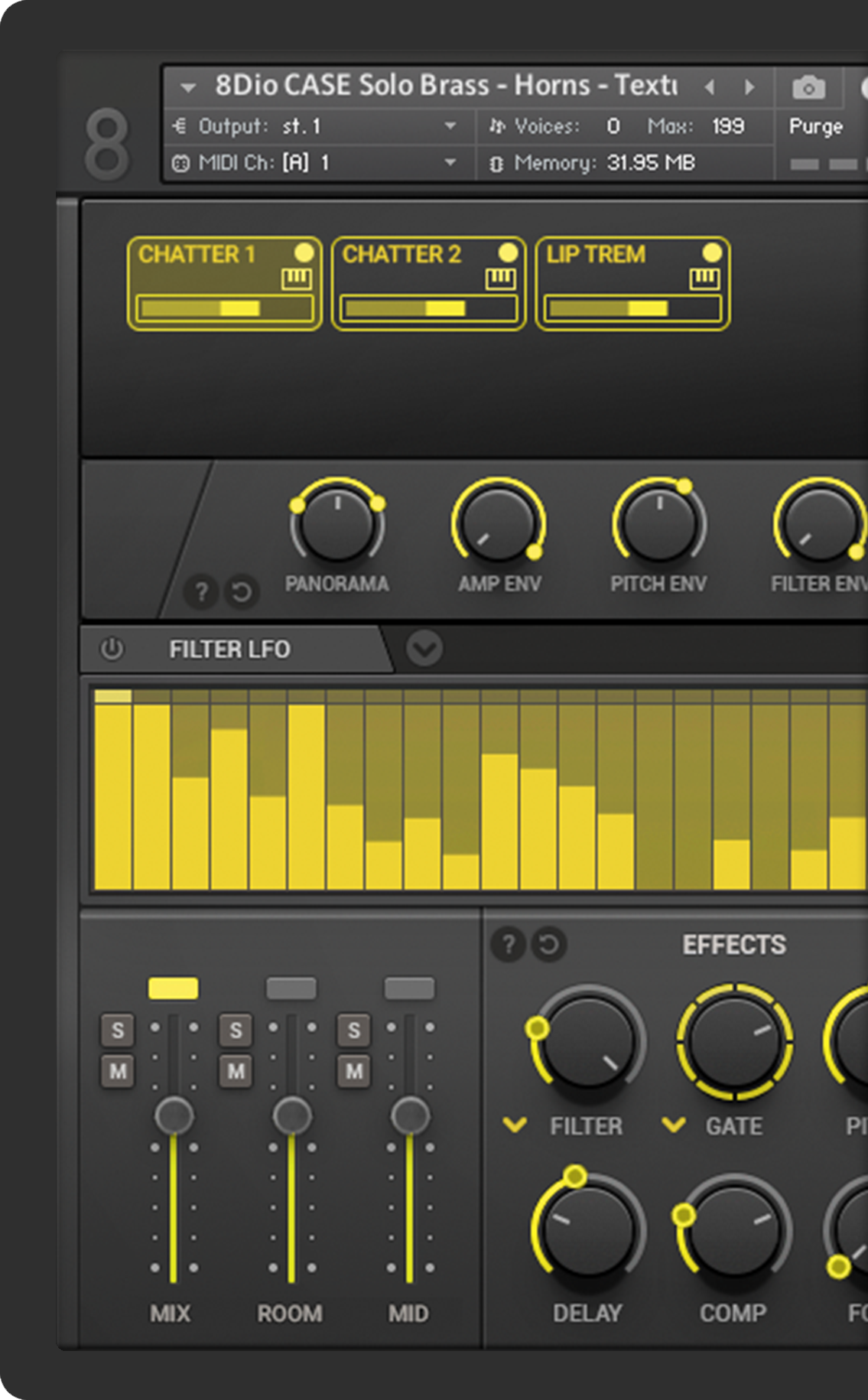Go to next instrument preset arrow
Viewport: 868px width, 1400px height.
749,87
